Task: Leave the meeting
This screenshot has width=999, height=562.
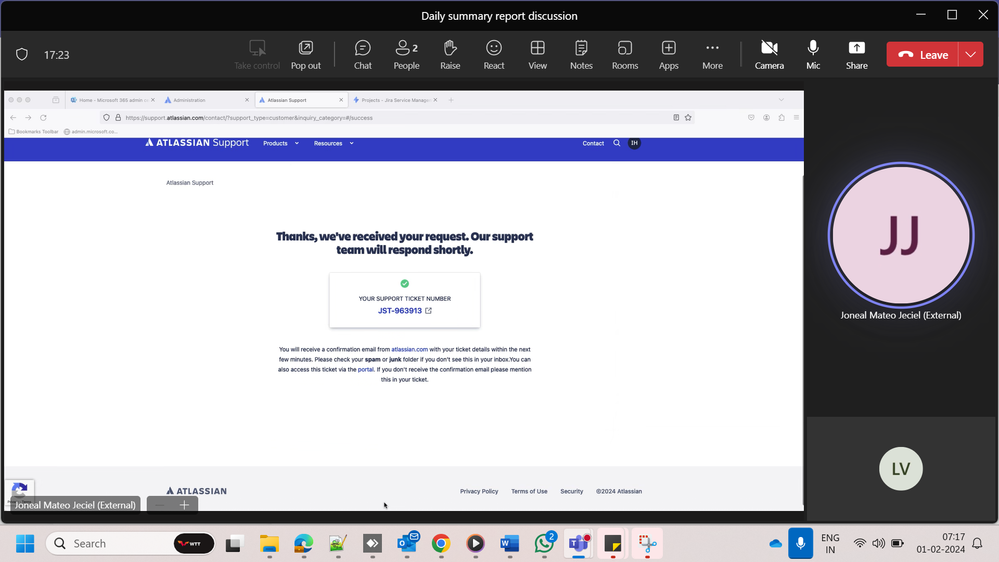Action: click(x=923, y=55)
